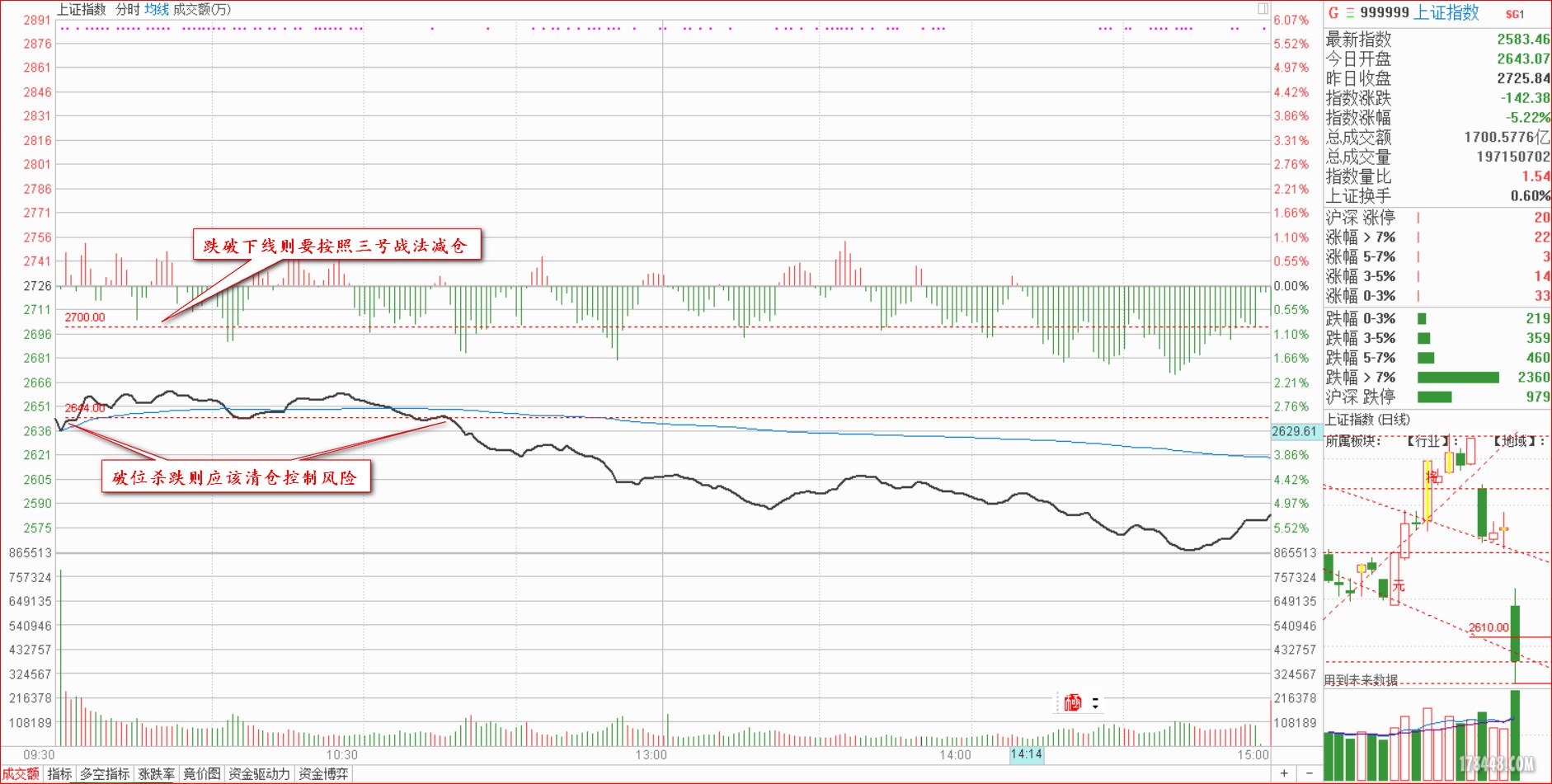Image resolution: width=1552 pixels, height=784 pixels.
Task: Click the green bar for 跌幅 > 7%
Action: click(1458, 378)
